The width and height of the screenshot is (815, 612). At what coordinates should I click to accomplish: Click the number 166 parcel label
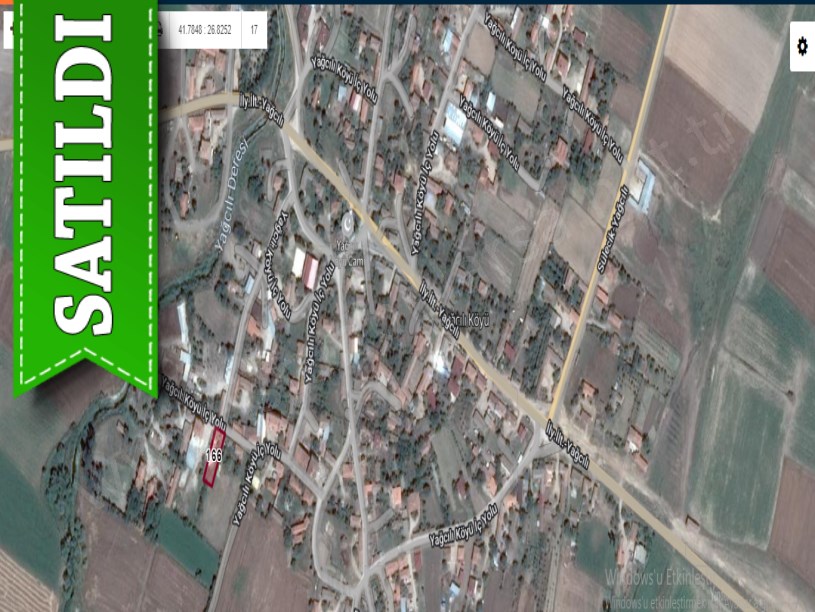tap(212, 456)
